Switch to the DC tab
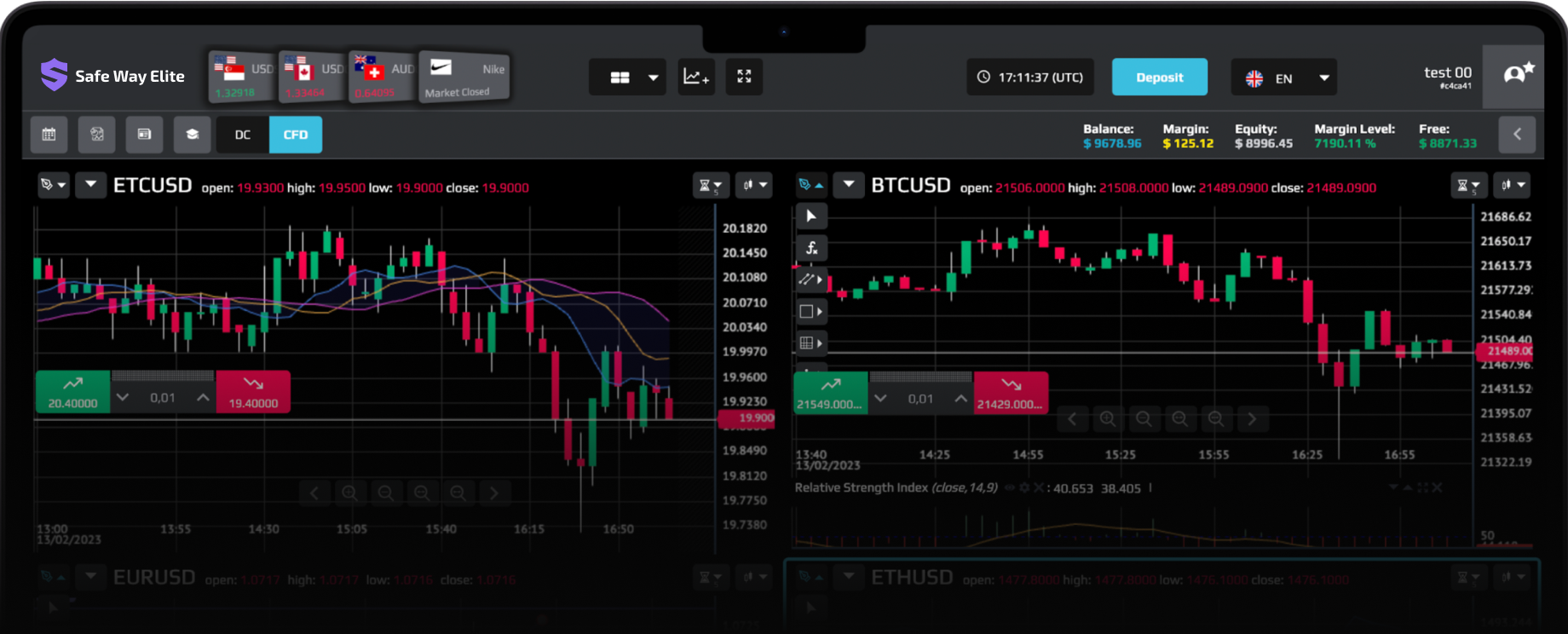Viewport: 1568px width, 634px height. (x=243, y=135)
